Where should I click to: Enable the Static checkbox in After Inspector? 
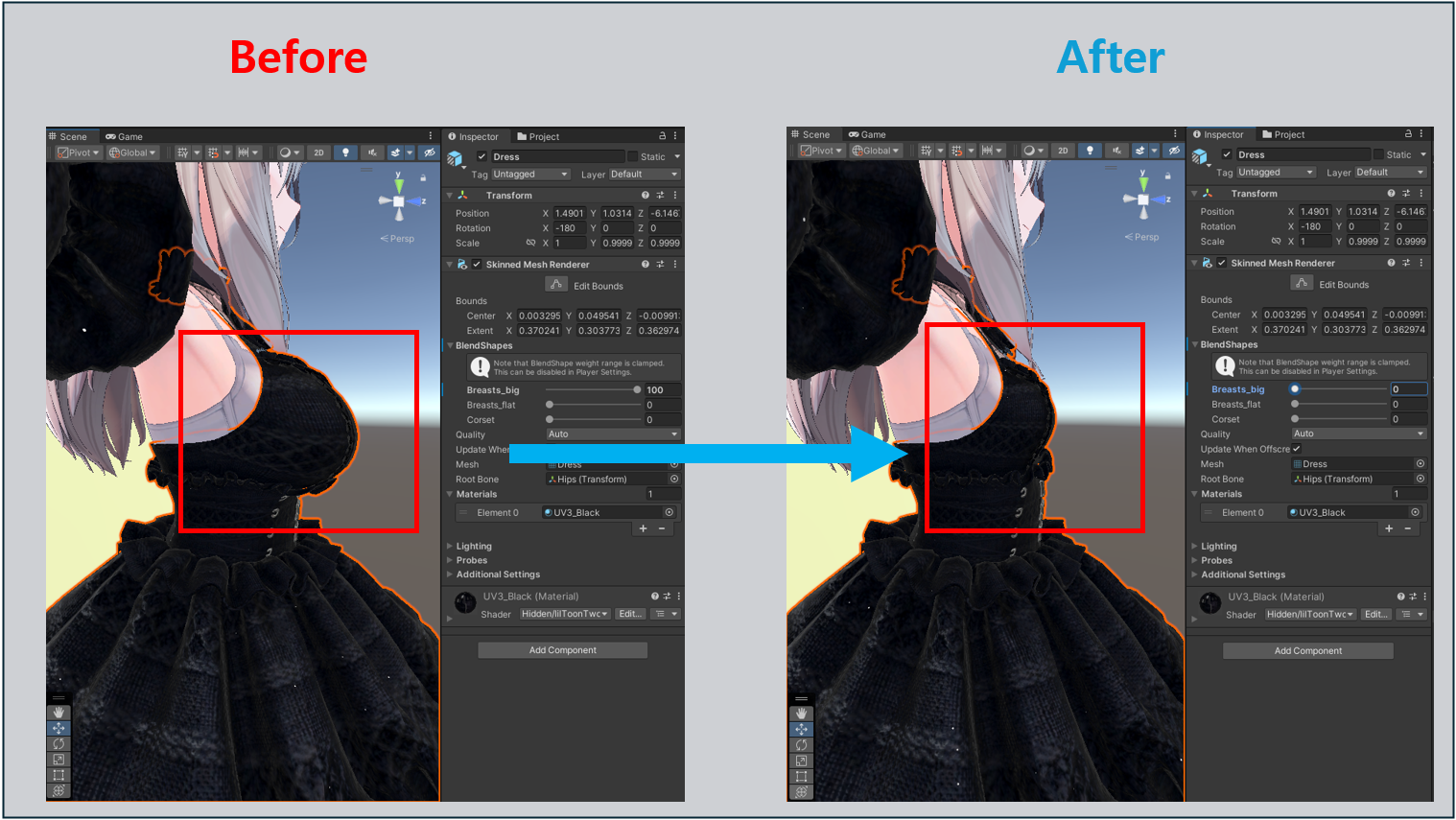point(1378,154)
